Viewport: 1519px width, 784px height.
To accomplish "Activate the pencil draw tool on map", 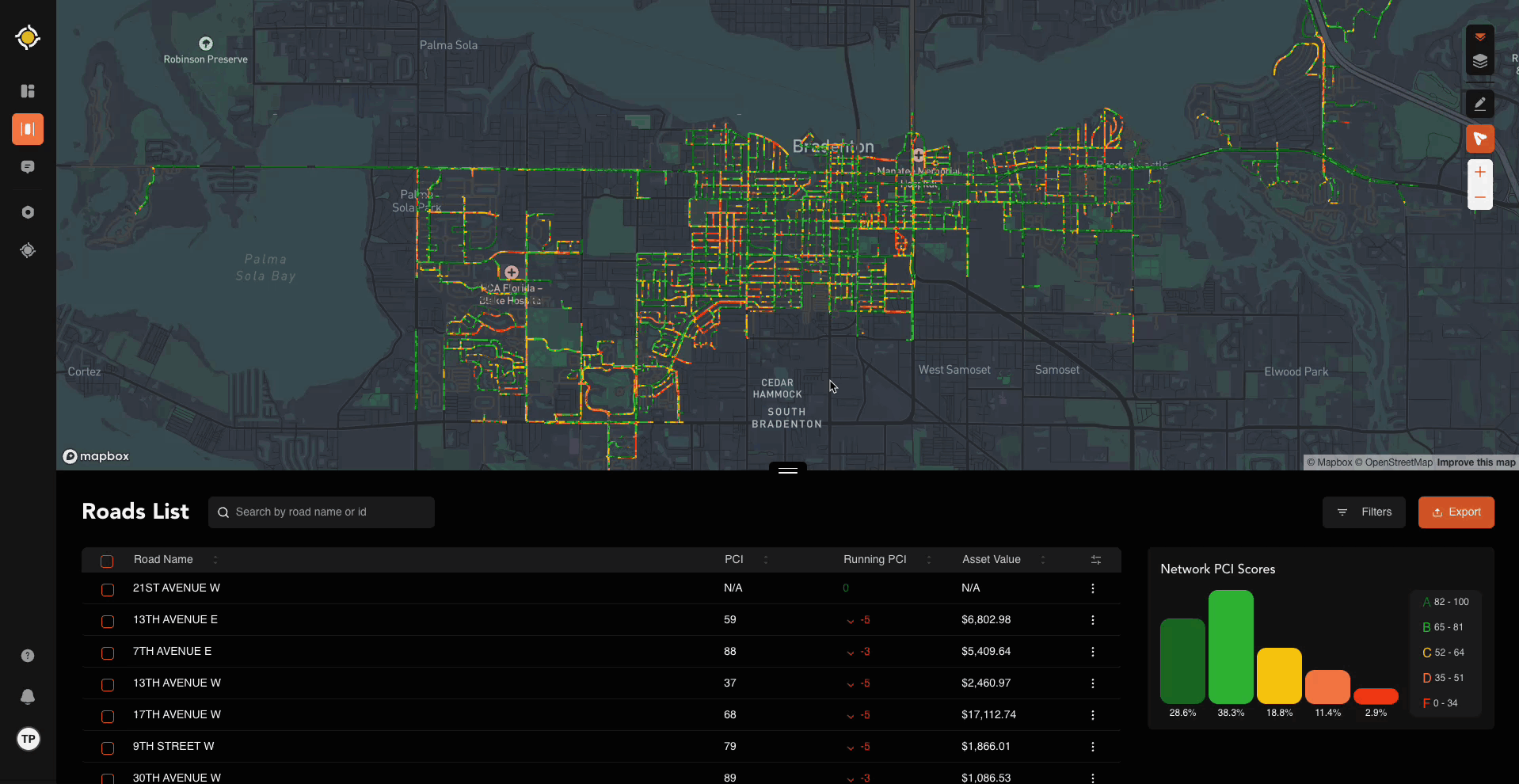I will (x=1479, y=104).
